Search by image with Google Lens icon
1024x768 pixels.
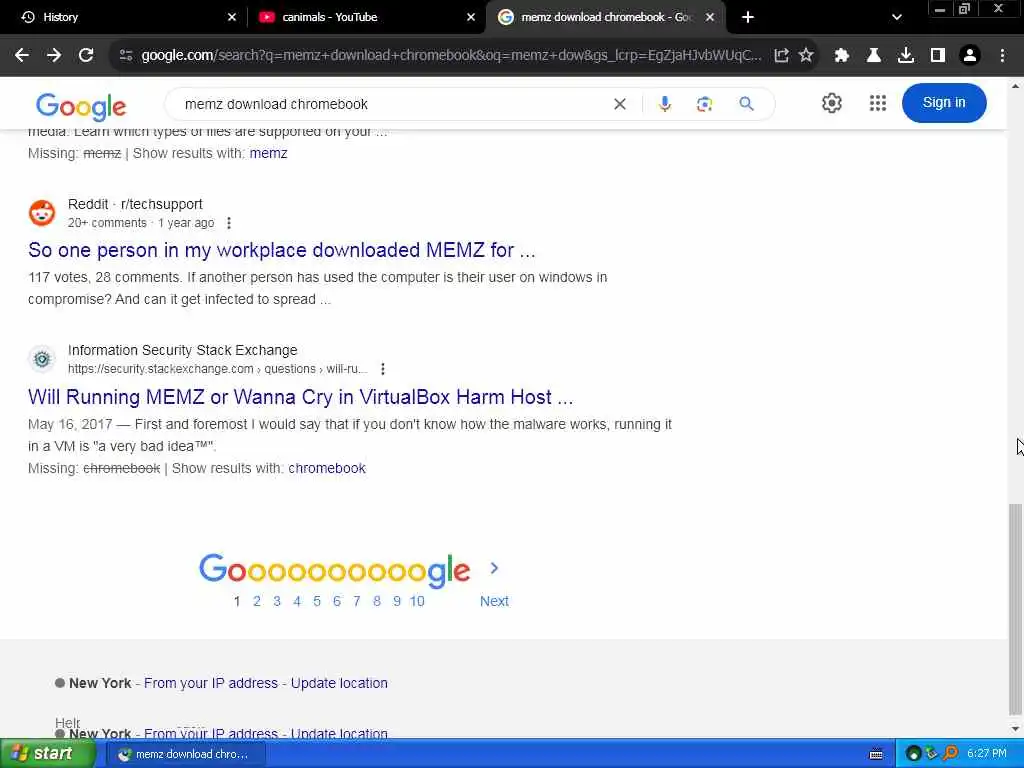point(704,104)
